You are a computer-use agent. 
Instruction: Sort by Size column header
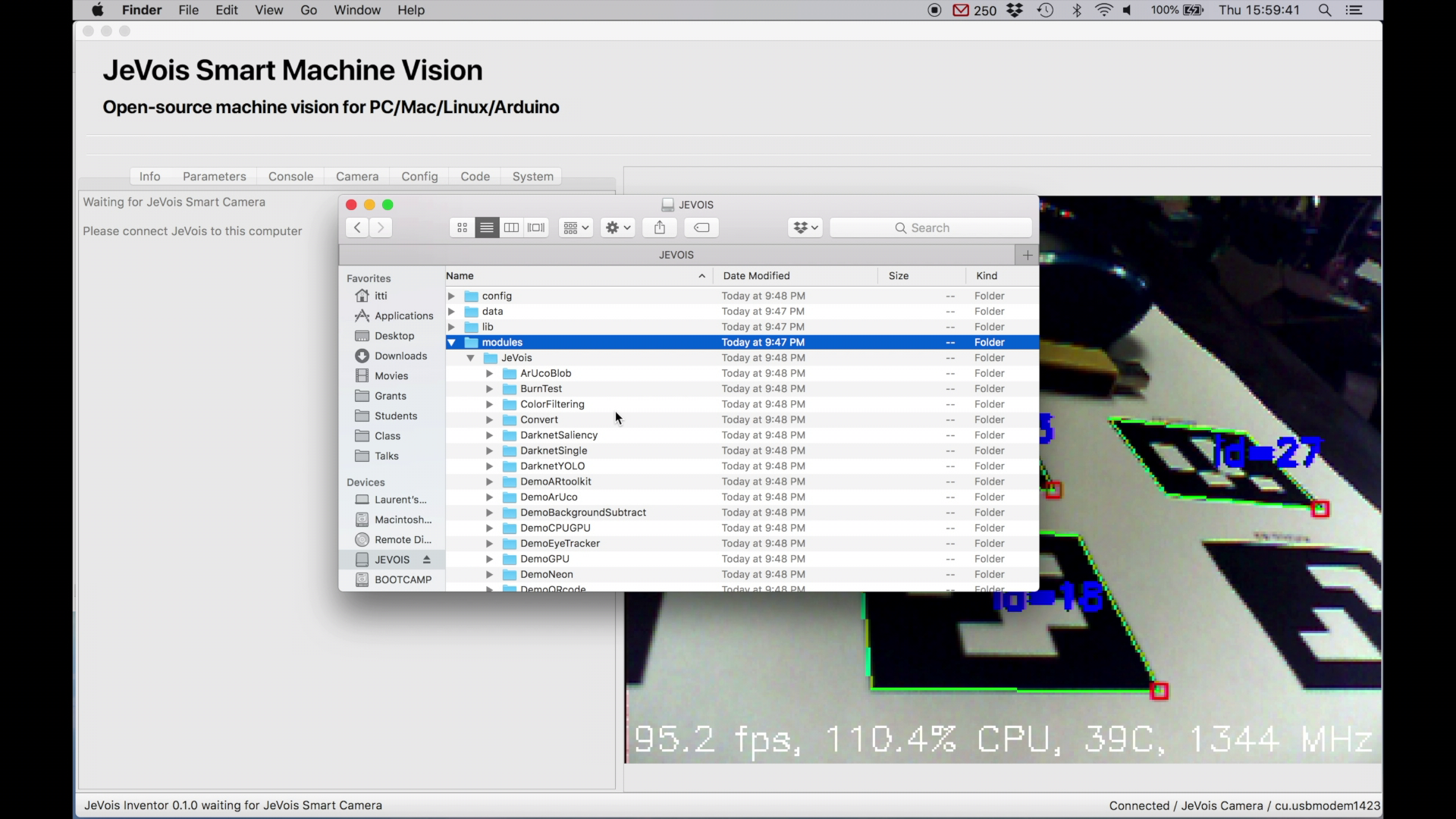click(921, 276)
